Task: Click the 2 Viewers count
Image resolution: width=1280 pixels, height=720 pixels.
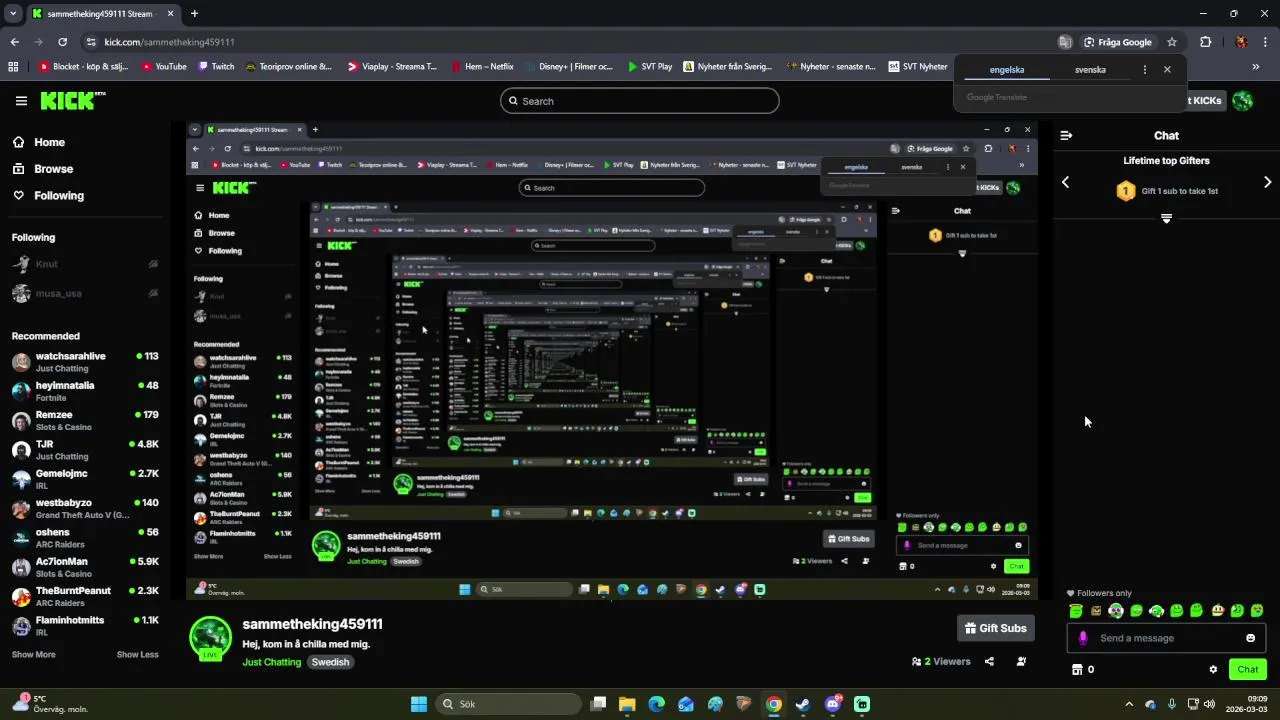Action: pyautogui.click(x=941, y=661)
